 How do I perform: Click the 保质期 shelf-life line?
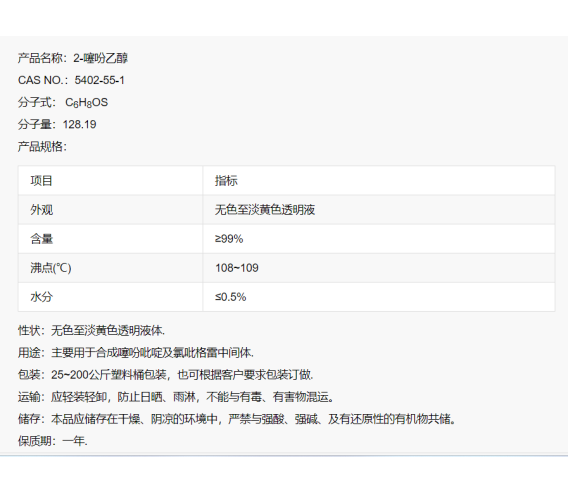point(53,441)
